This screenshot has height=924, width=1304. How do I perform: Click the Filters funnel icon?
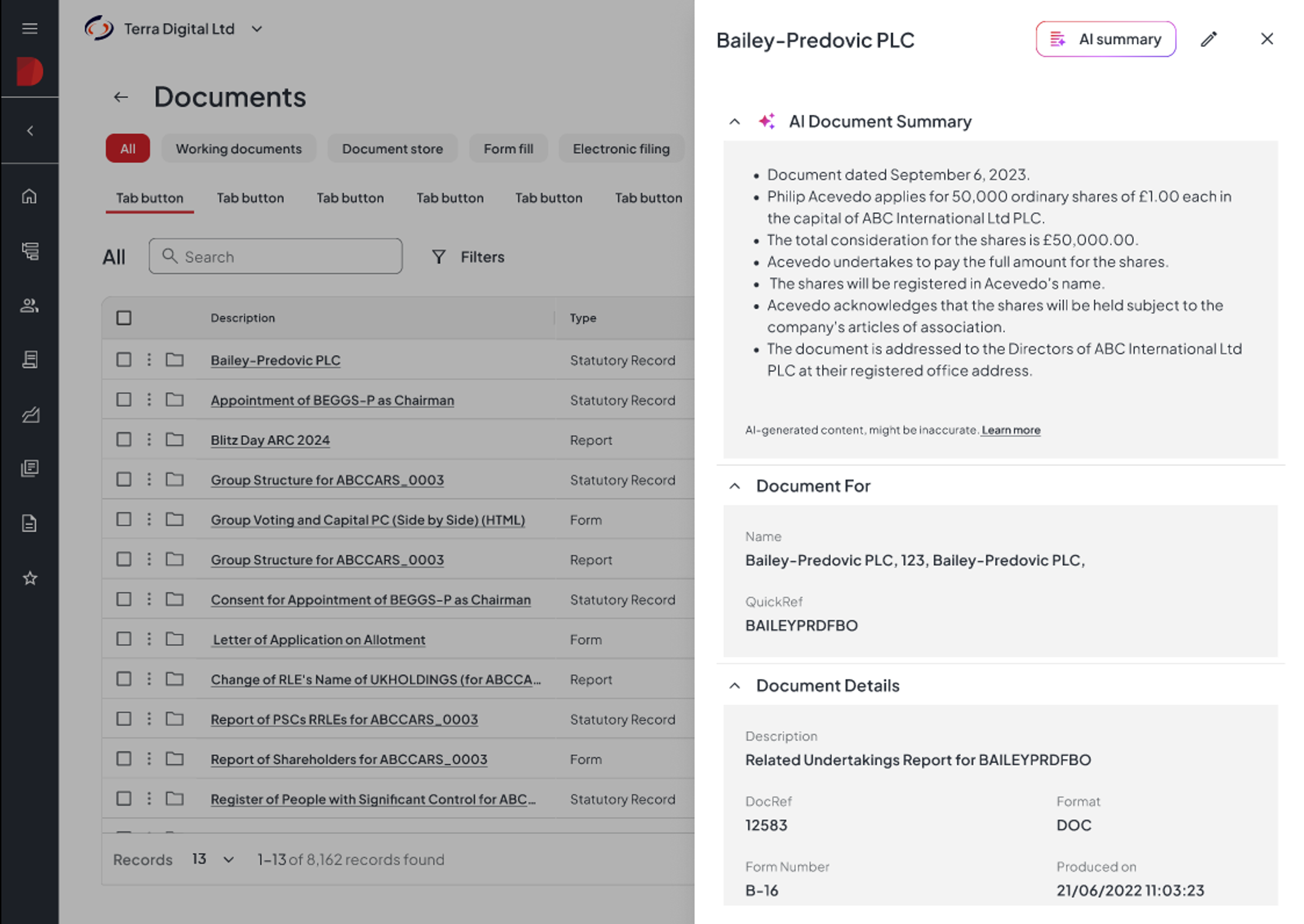438,257
